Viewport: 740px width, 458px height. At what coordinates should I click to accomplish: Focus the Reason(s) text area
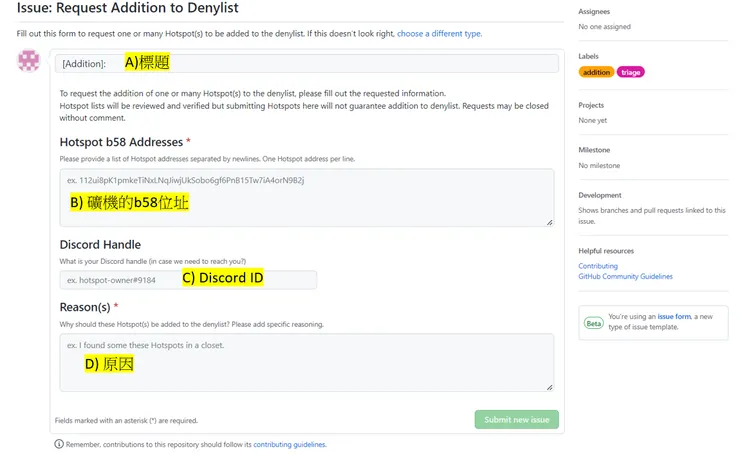(305, 361)
